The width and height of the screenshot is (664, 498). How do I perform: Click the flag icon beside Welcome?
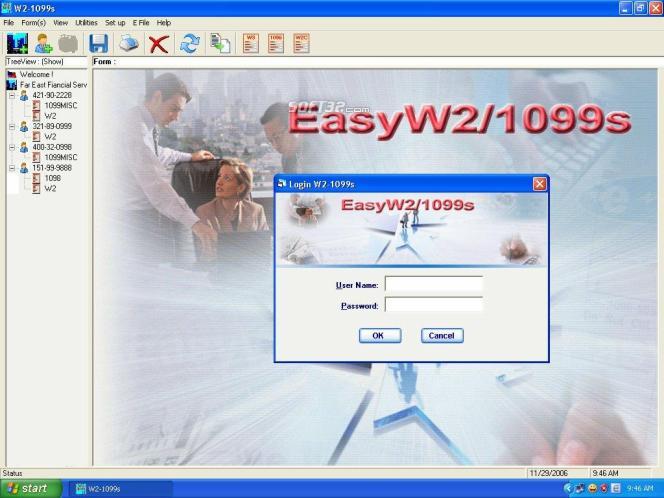click(12, 75)
